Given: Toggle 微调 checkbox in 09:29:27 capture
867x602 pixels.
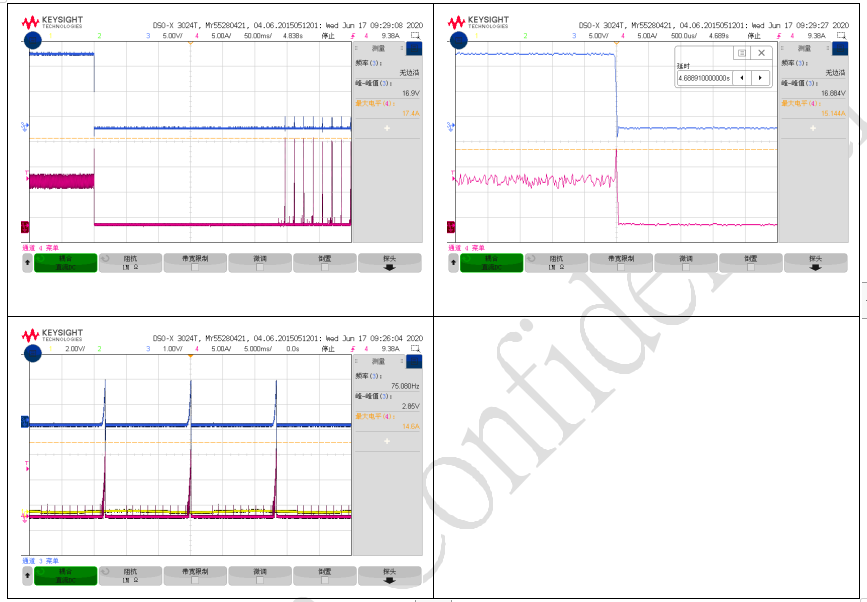Looking at the screenshot, I should point(686,267).
